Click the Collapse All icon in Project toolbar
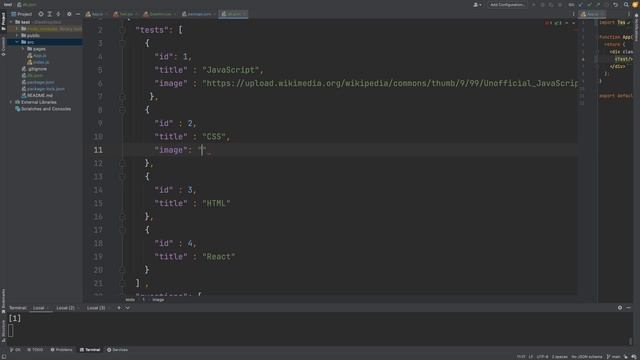Image resolution: width=640 pixels, height=360 pixels. point(58,14)
